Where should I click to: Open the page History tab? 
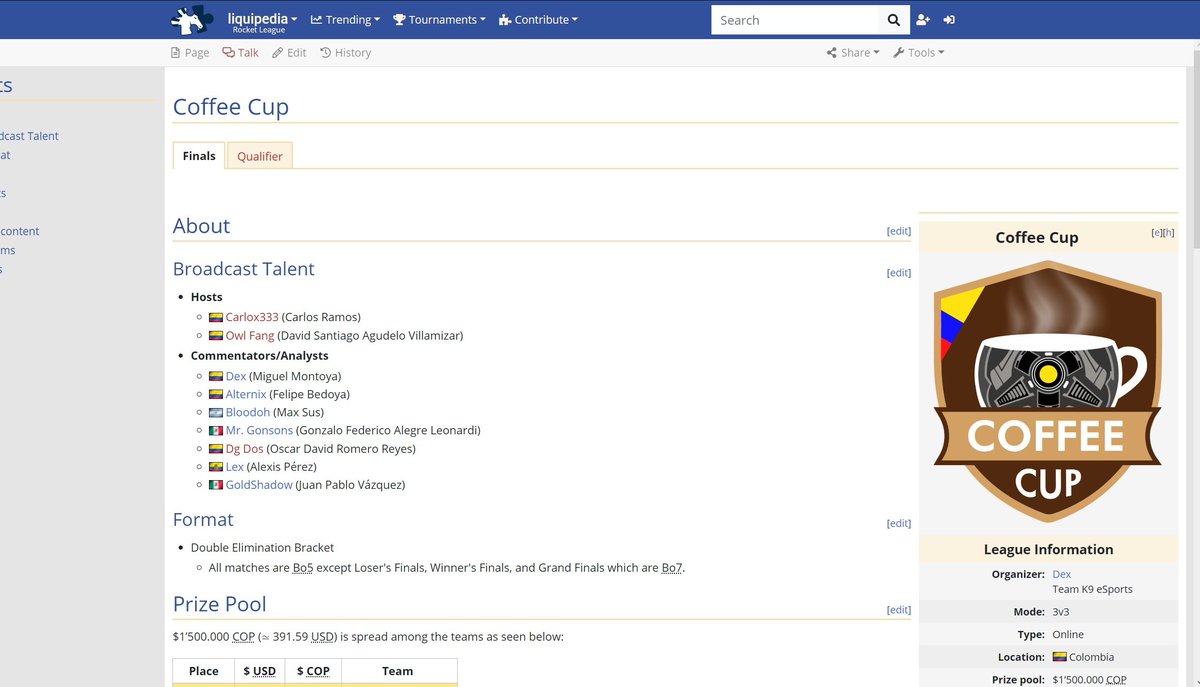345,53
